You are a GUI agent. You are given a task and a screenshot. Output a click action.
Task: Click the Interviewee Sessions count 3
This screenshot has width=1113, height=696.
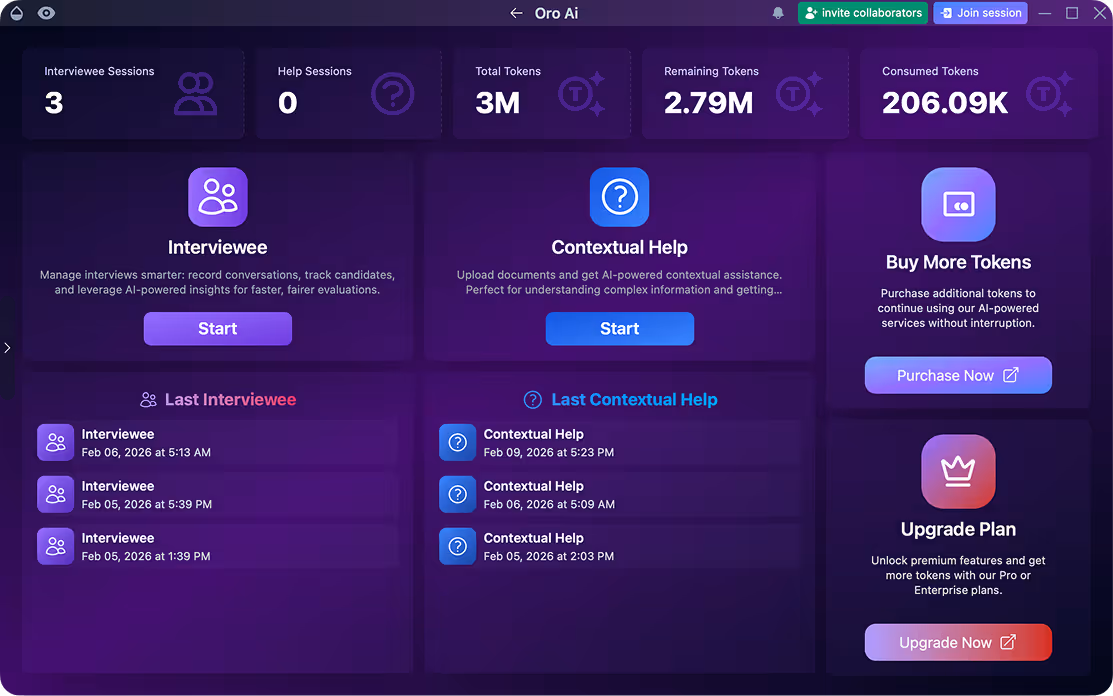(x=54, y=104)
